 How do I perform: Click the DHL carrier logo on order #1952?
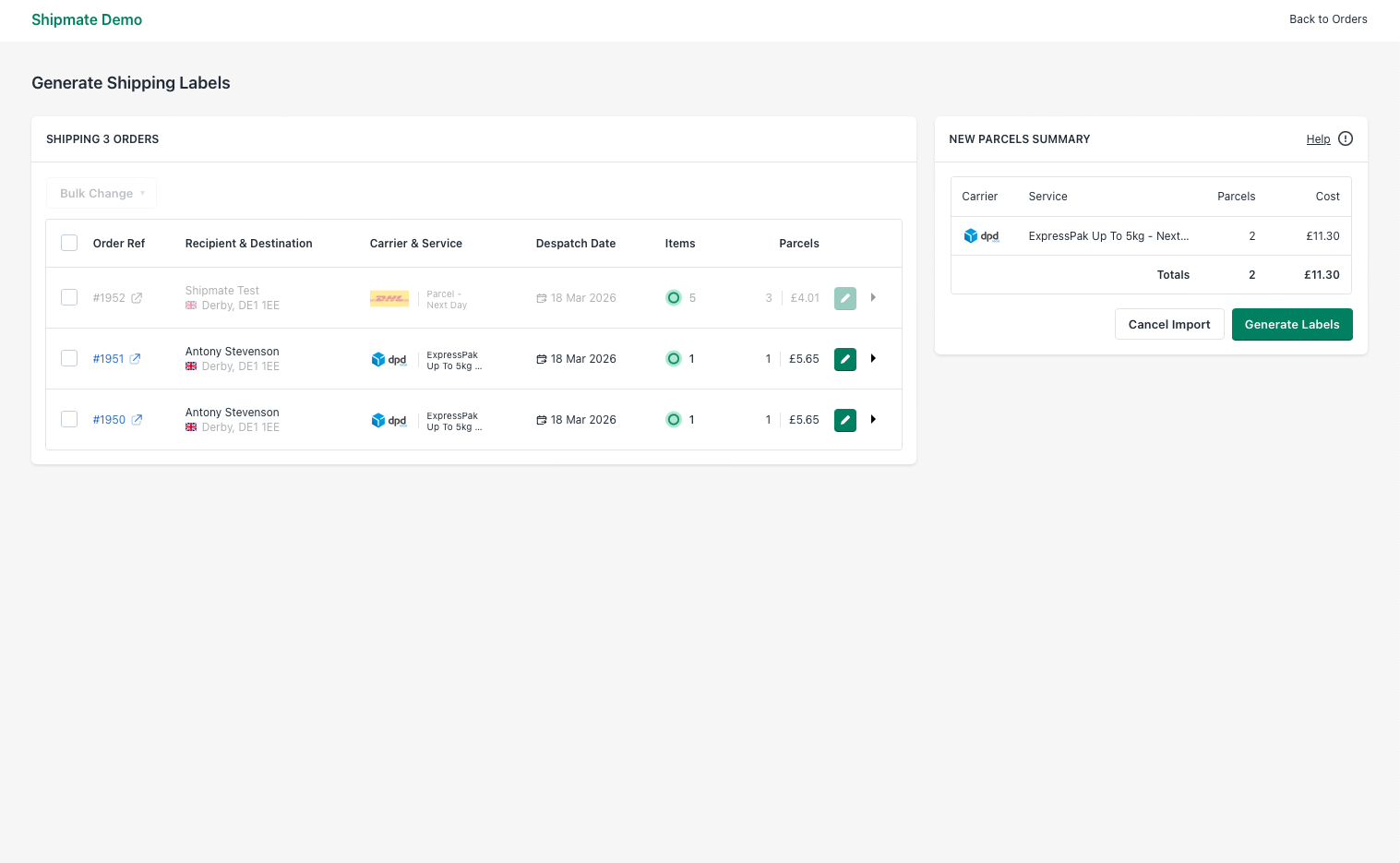pyautogui.click(x=389, y=298)
